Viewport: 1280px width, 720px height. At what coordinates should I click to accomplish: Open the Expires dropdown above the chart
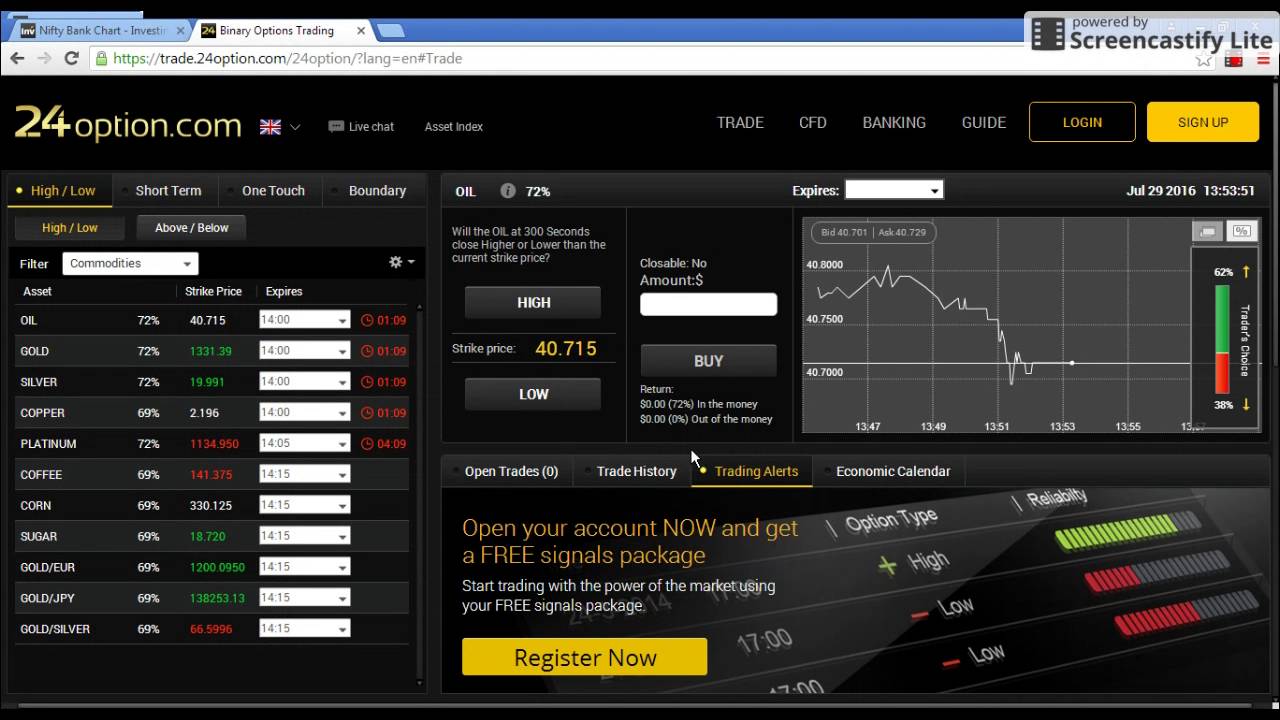coord(893,190)
